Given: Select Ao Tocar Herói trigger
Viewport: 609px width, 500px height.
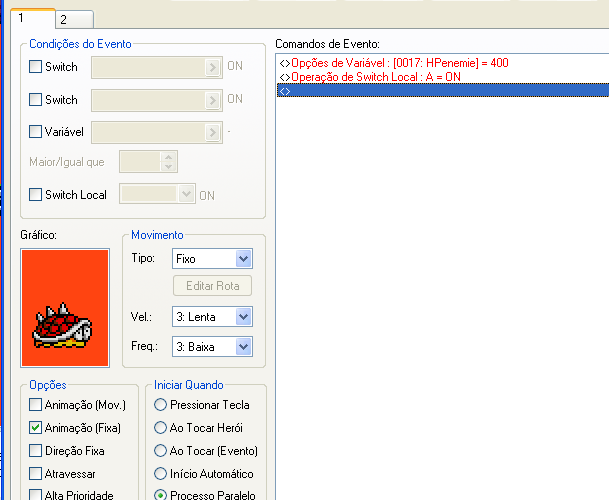Looking at the screenshot, I should pyautogui.click(x=160, y=428).
